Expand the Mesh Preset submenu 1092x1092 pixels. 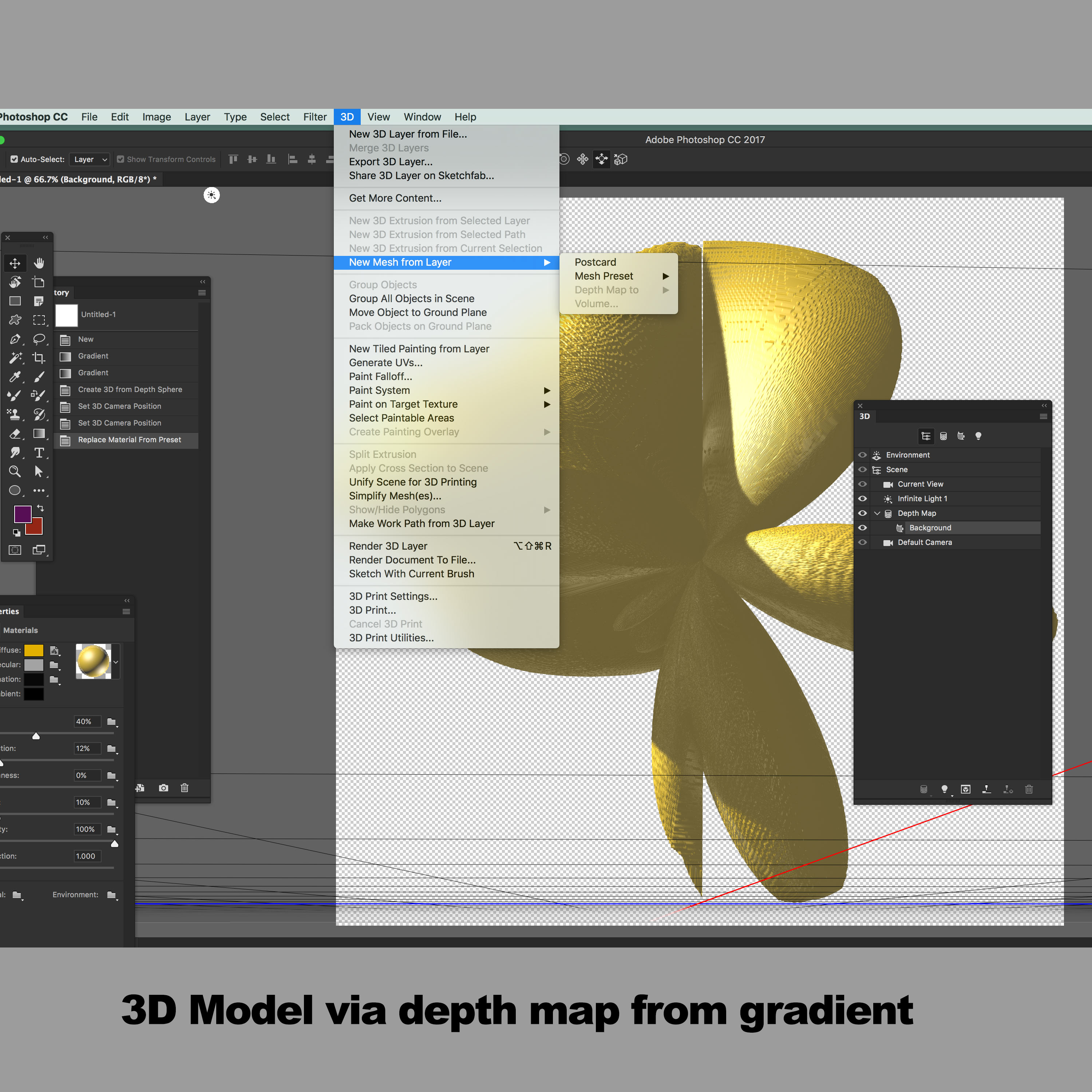pyautogui.click(x=619, y=276)
